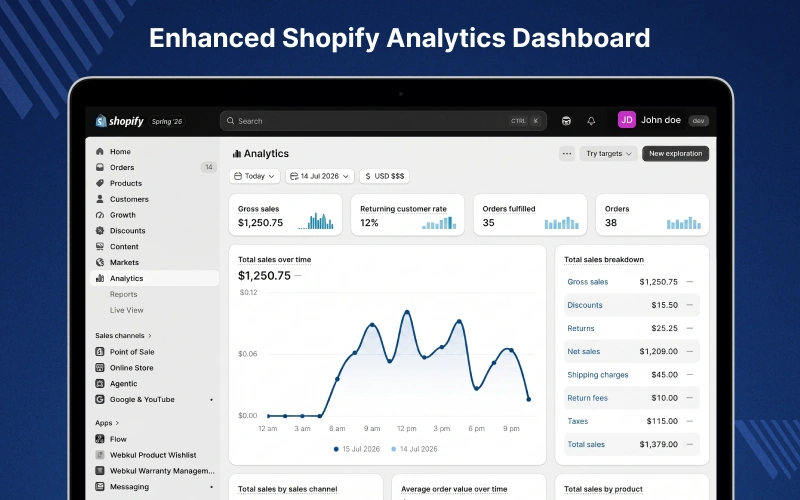Viewport: 800px width, 500px height.
Task: Click the Markets globe icon
Action: (100, 262)
